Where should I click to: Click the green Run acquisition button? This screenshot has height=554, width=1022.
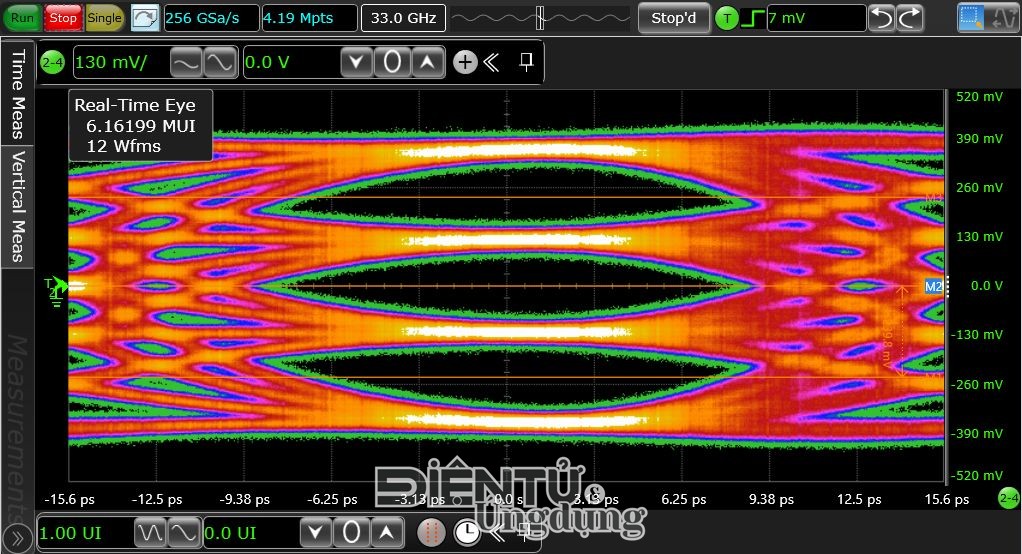22,18
